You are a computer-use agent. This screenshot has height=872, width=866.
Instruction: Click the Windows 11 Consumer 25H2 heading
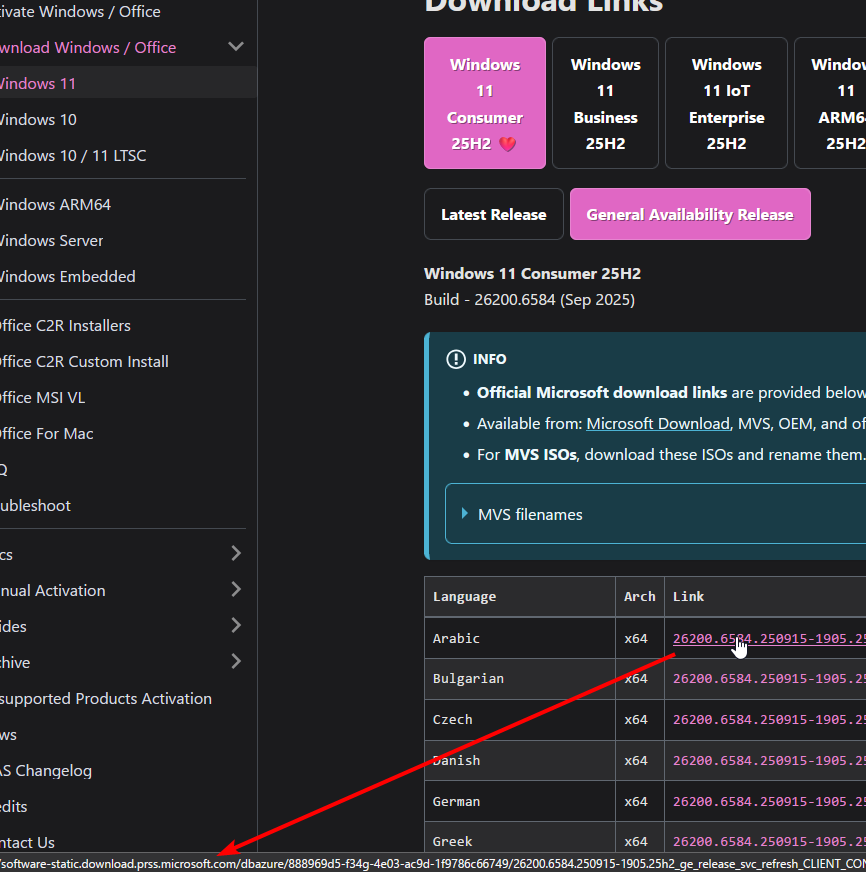[532, 274]
